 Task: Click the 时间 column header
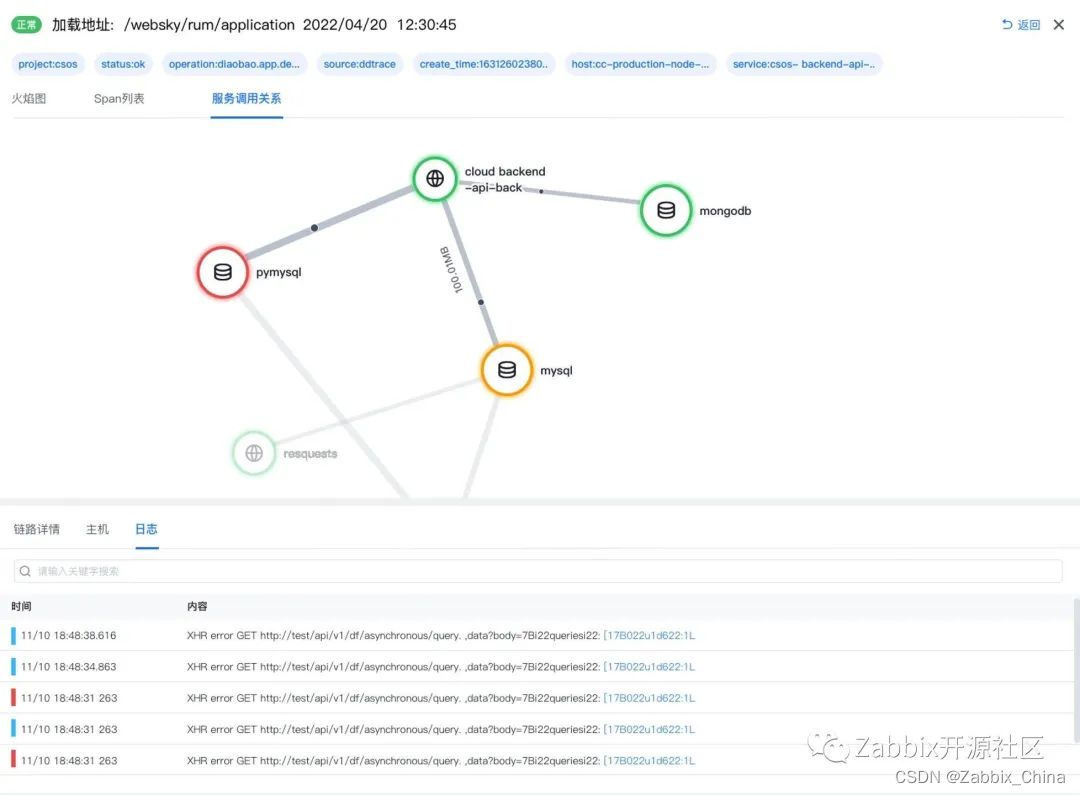click(21, 606)
